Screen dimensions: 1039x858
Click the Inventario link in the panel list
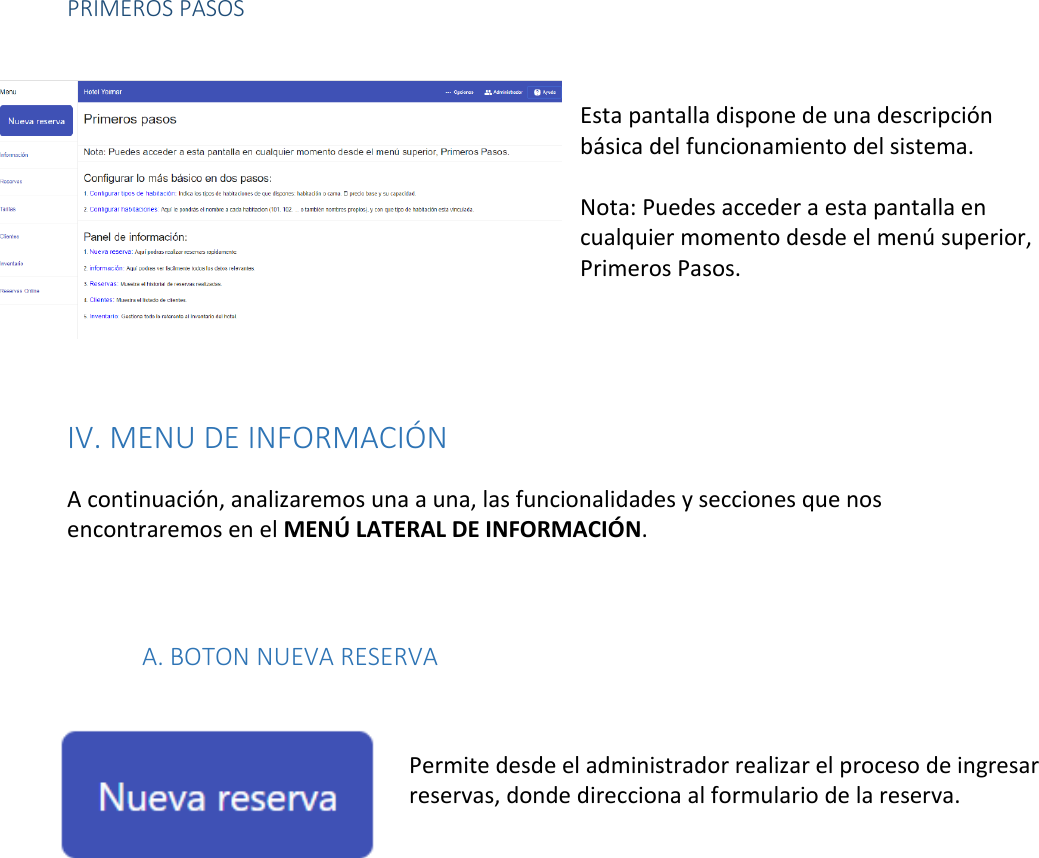(104, 316)
